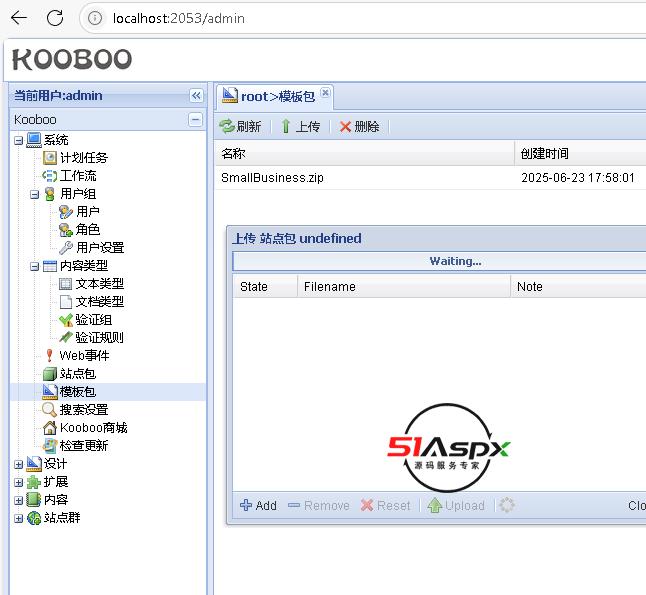Collapse the sidebar with the double-chevron button
The height and width of the screenshot is (595, 646).
coord(196,96)
